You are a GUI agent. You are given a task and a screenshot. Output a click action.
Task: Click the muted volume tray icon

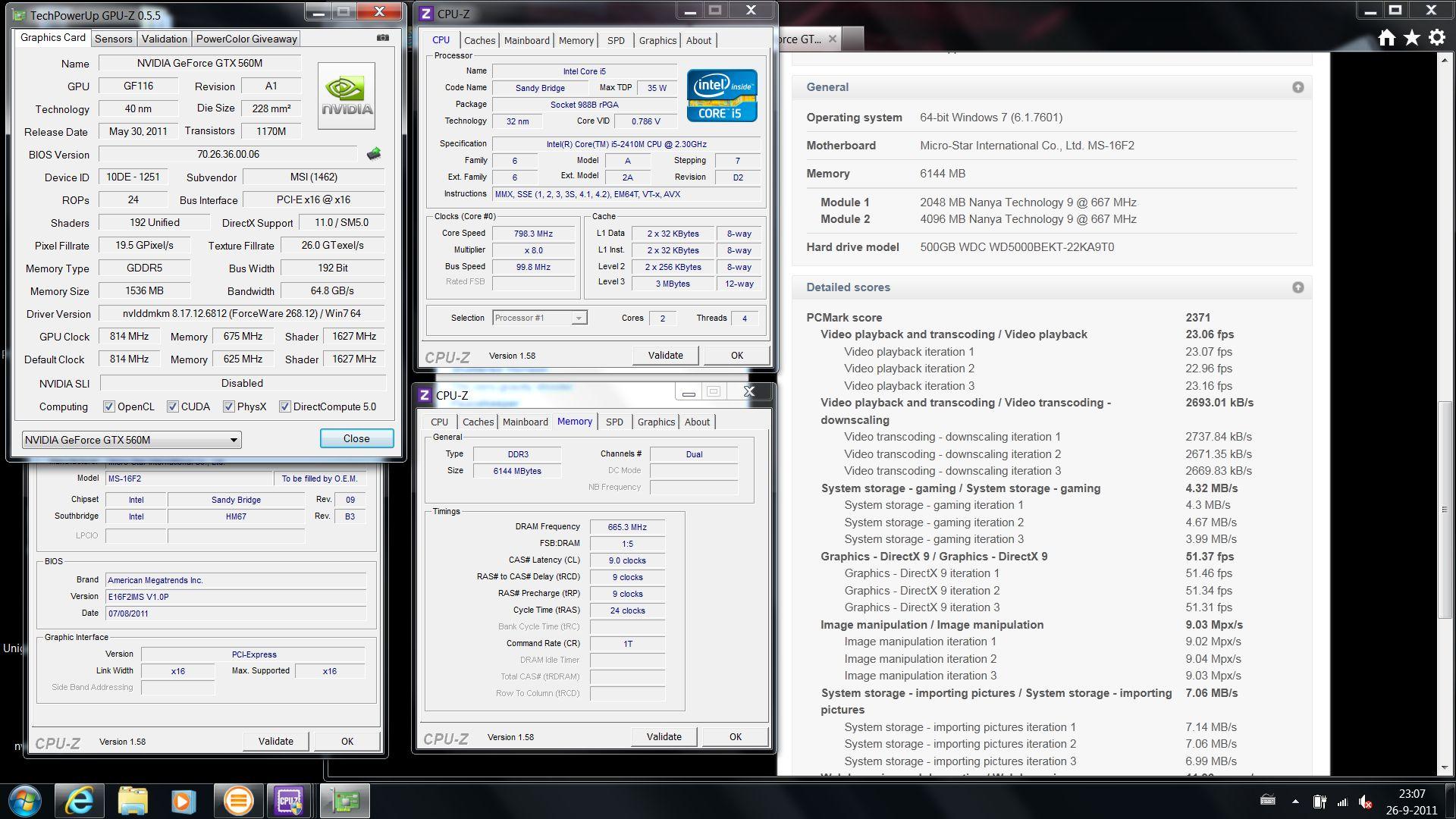click(x=1366, y=802)
